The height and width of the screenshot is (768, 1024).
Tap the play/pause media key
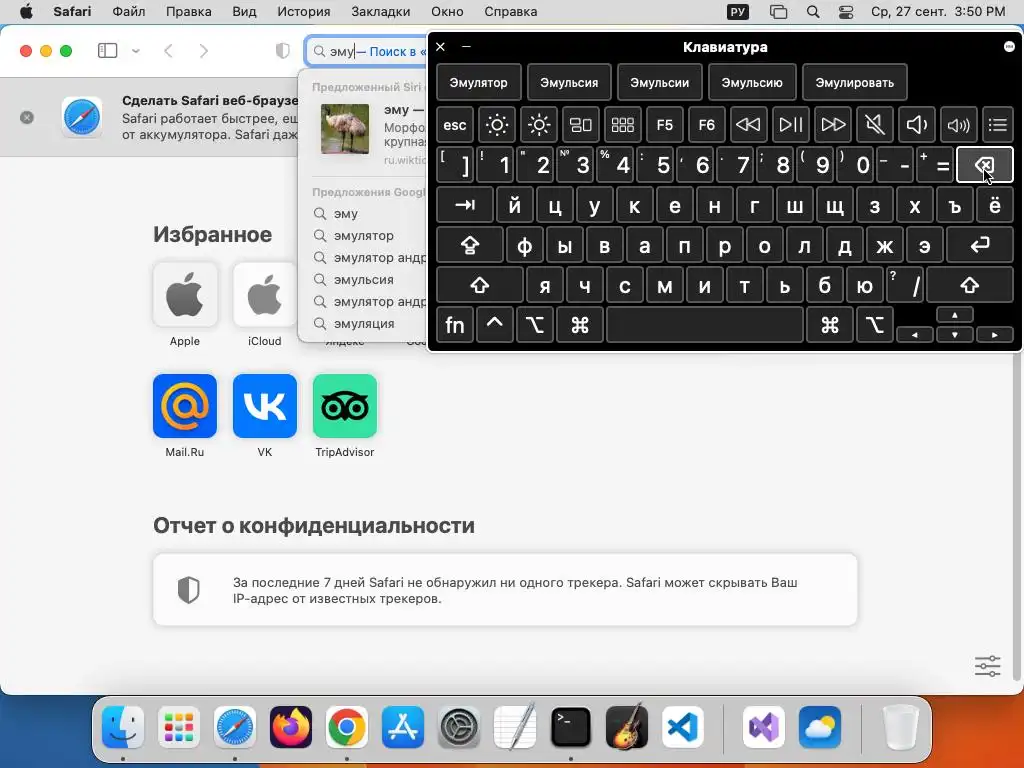pos(791,124)
